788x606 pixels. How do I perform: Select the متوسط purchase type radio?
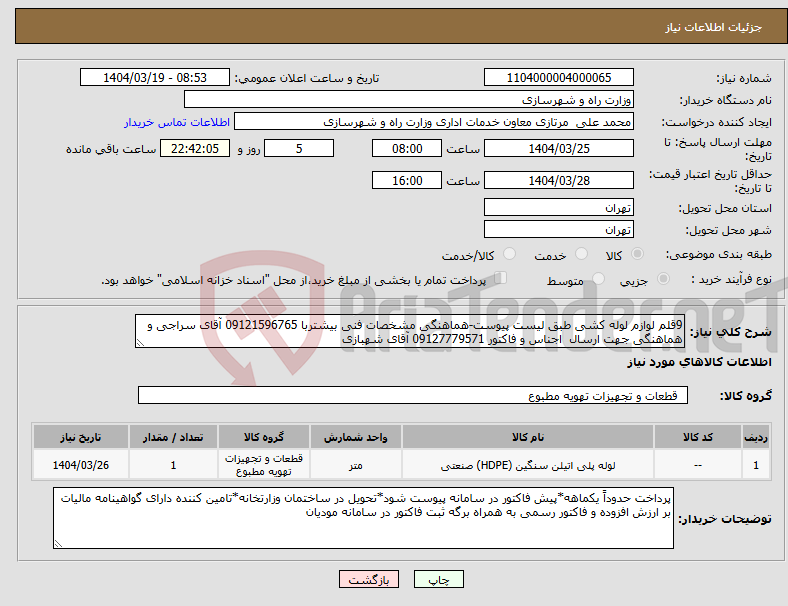[x=599, y=279]
